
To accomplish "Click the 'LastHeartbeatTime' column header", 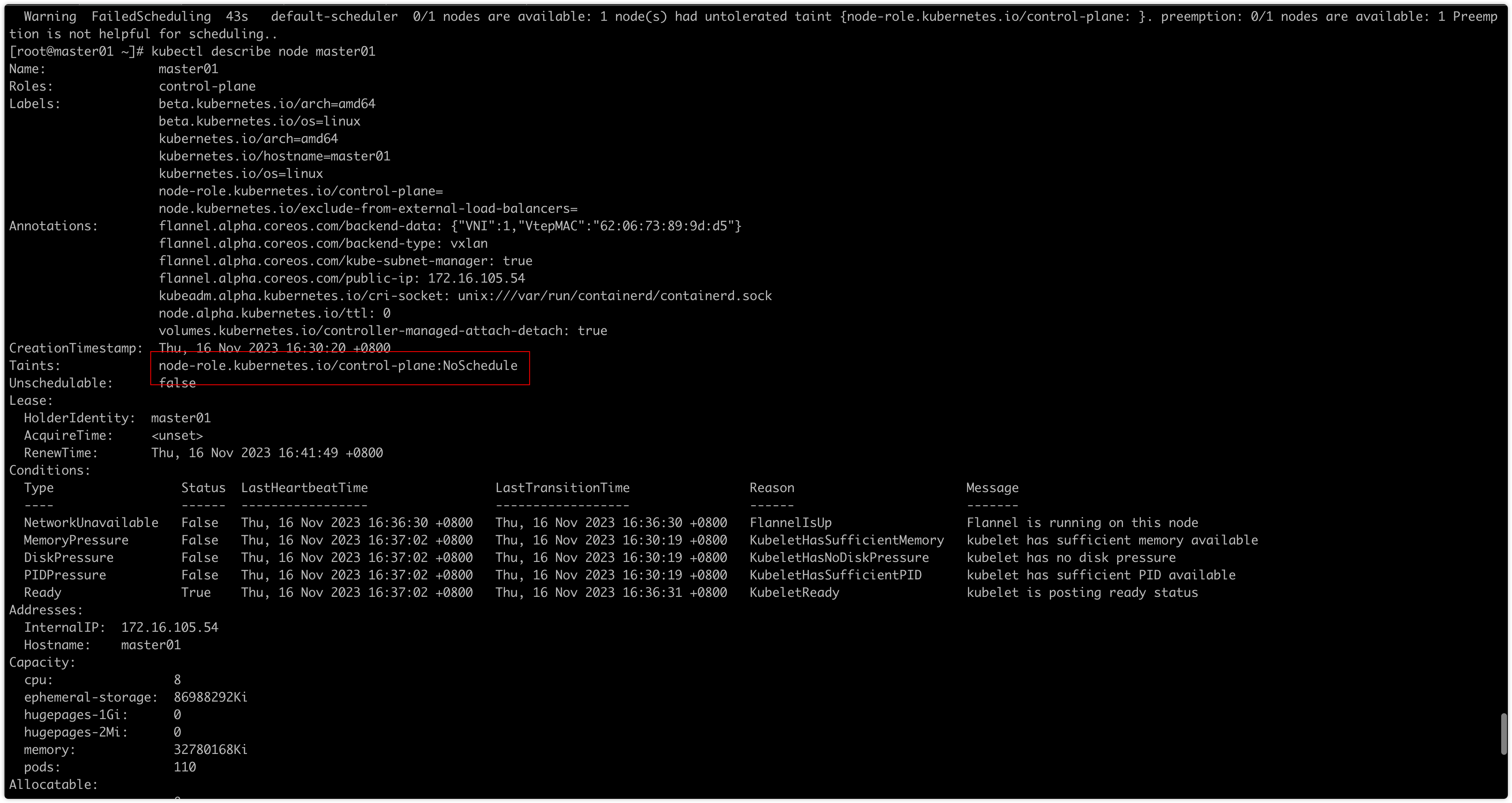I will (x=304, y=488).
